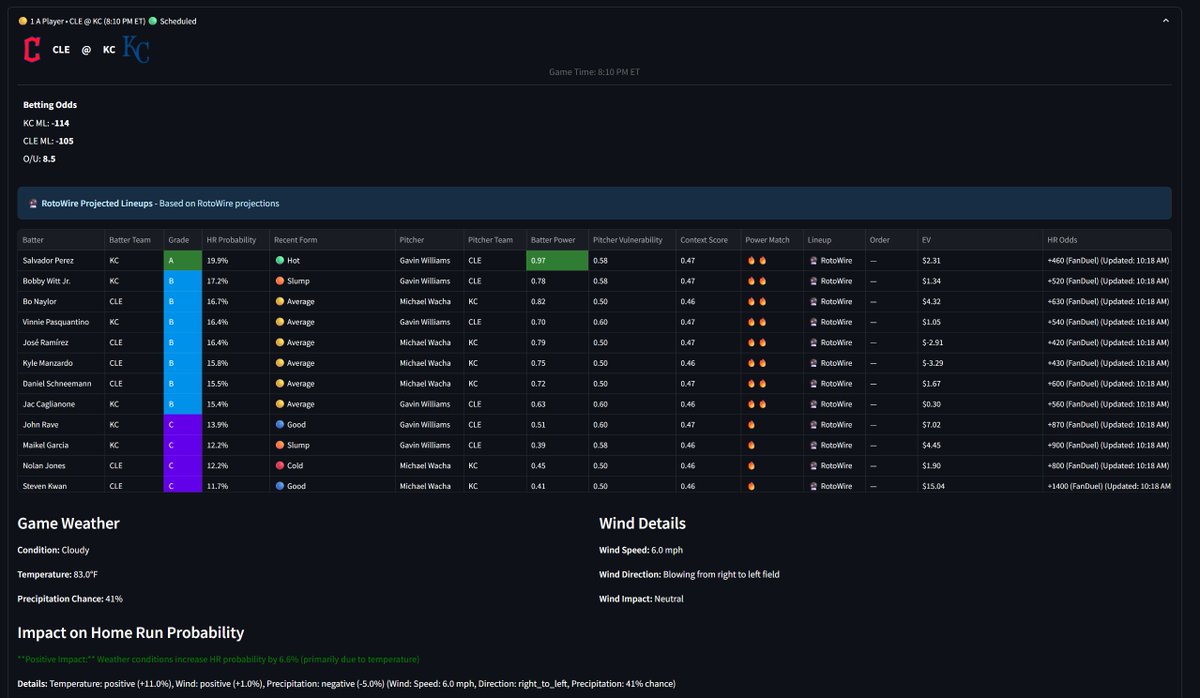The height and width of the screenshot is (698, 1200).
Task: Collapse the CLE @ KC game expander
Action: 1165,20
